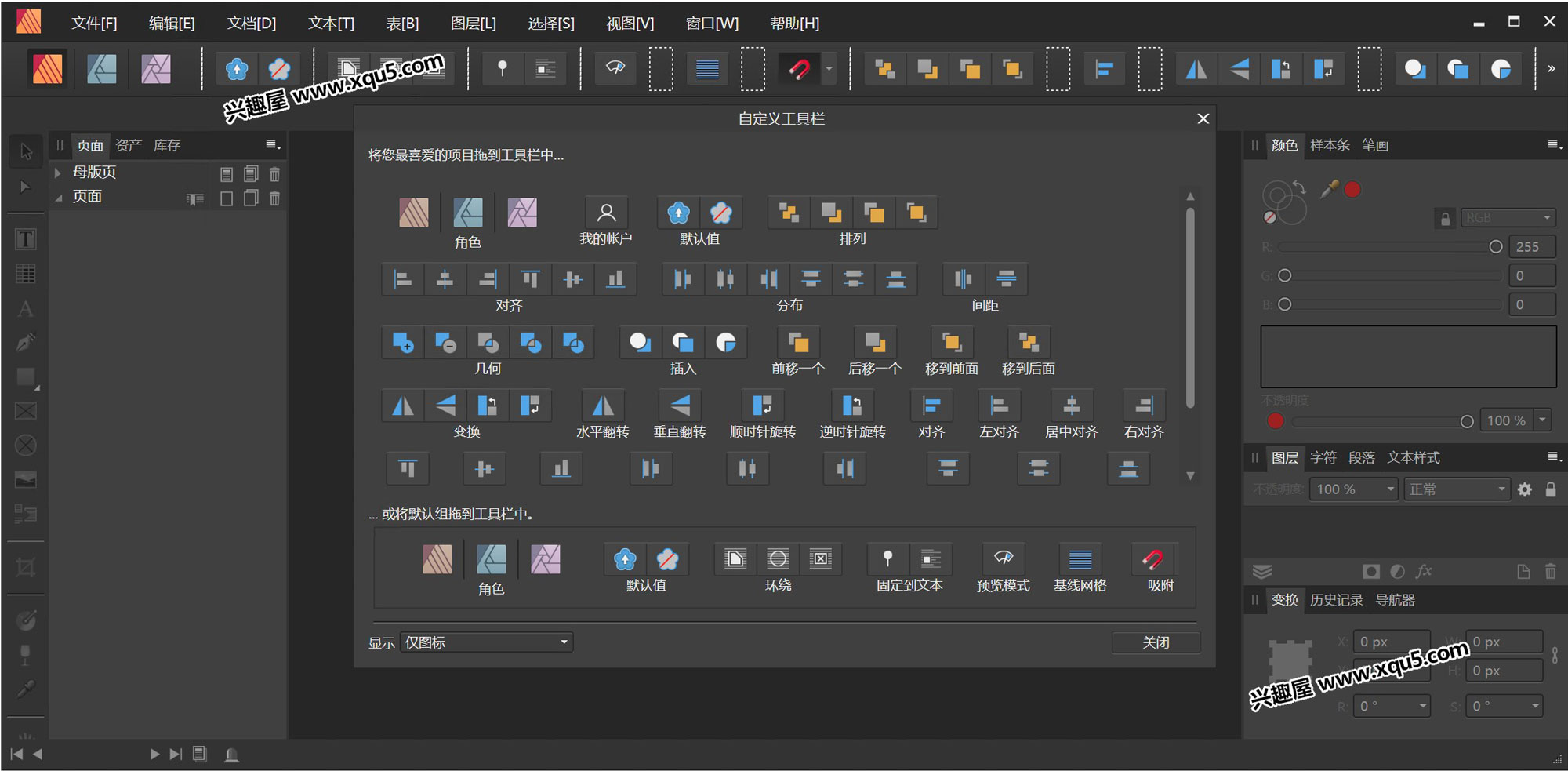Click the first page button in the status bar
The image size is (1568, 771).
coord(16,754)
